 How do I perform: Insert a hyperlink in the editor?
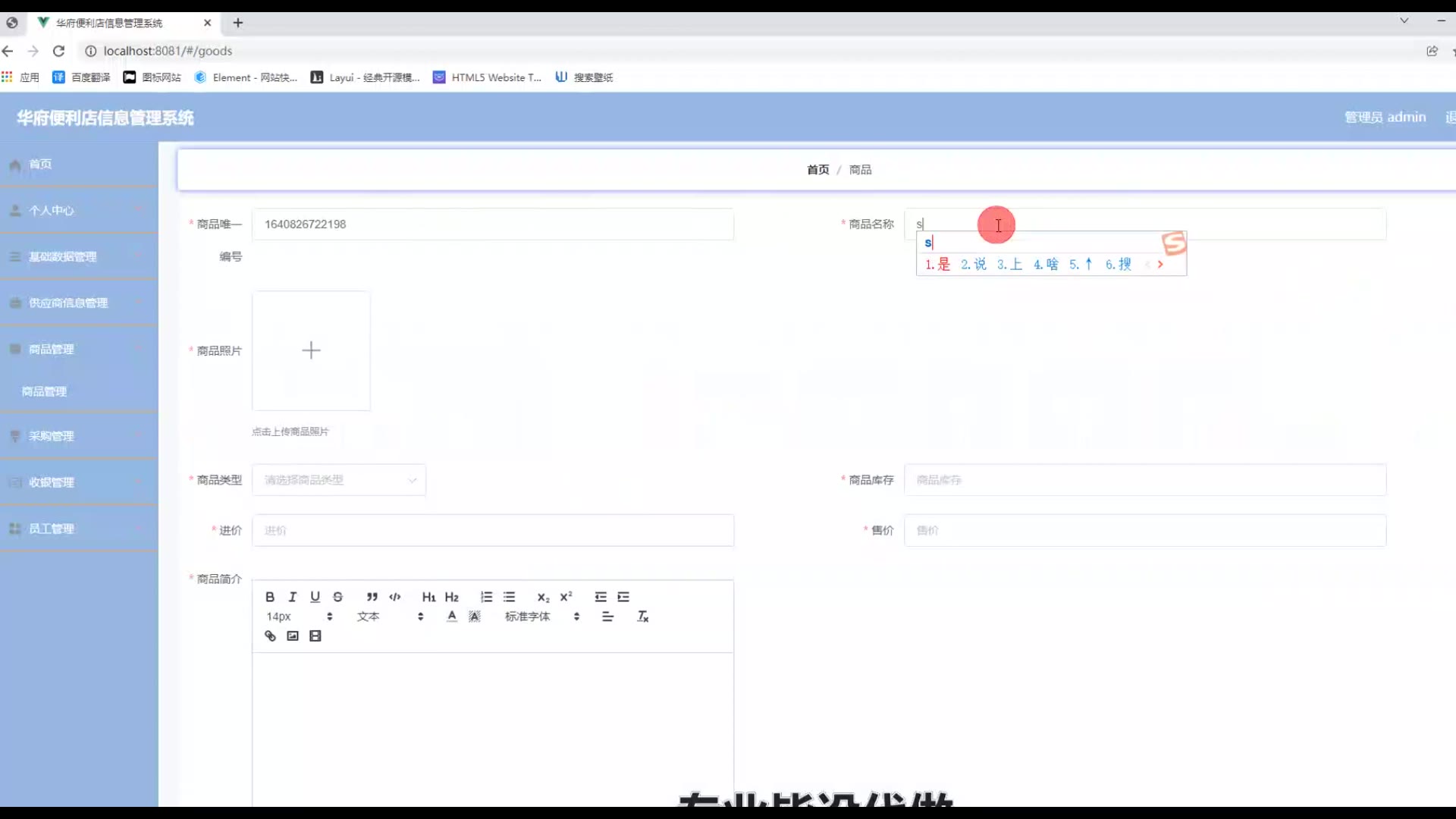point(270,636)
